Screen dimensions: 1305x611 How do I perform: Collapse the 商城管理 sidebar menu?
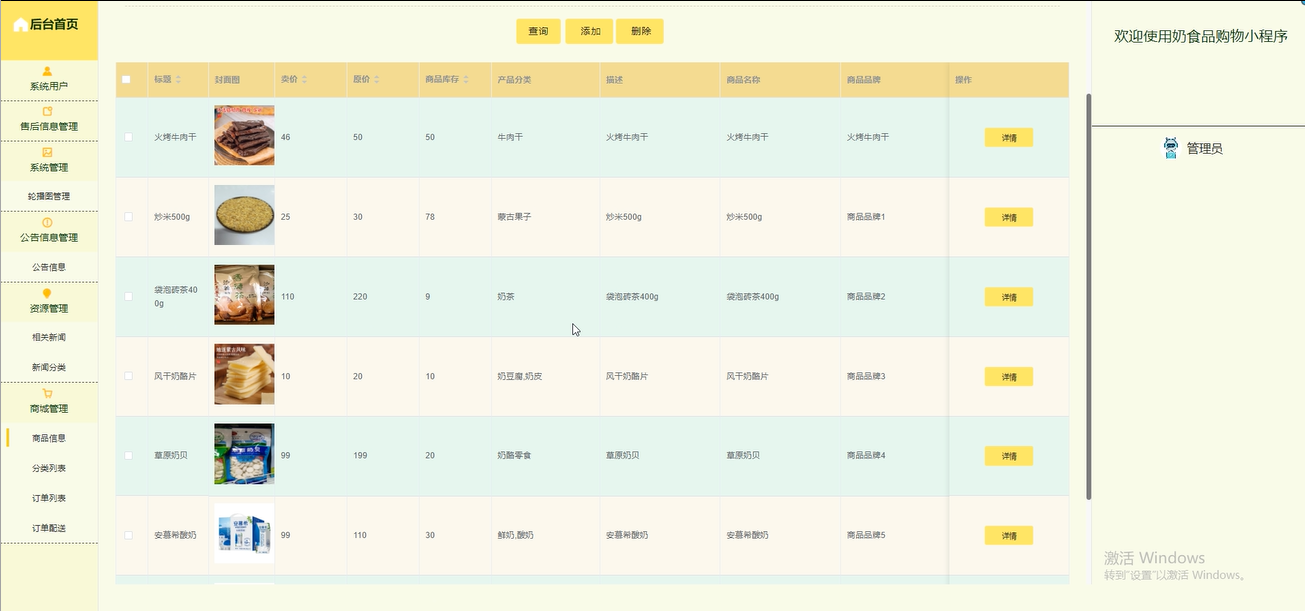pyautogui.click(x=49, y=402)
